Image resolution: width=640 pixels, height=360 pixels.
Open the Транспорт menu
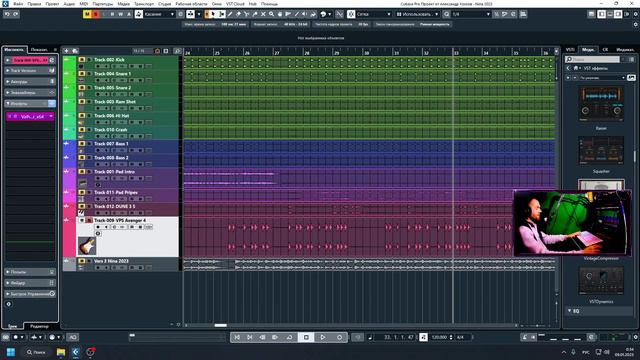(144, 4)
